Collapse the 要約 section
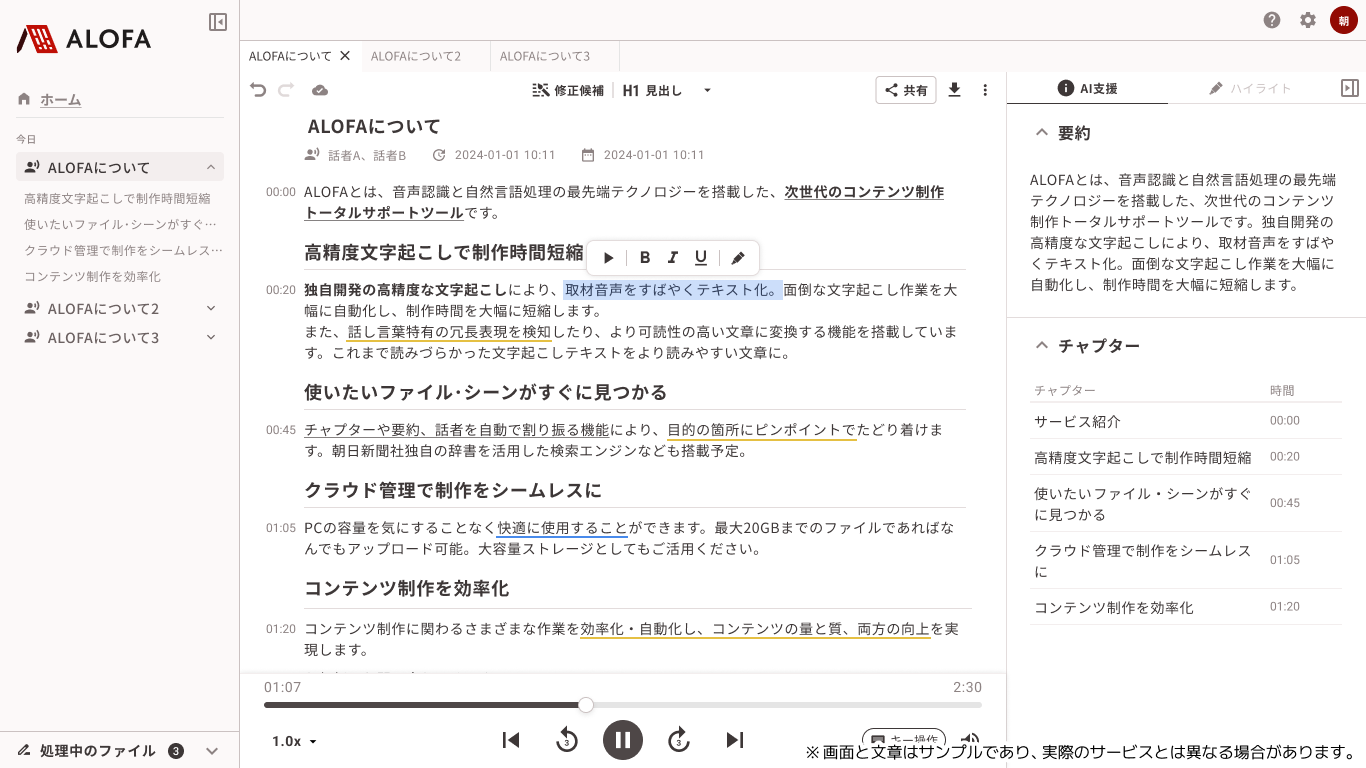 click(1041, 132)
